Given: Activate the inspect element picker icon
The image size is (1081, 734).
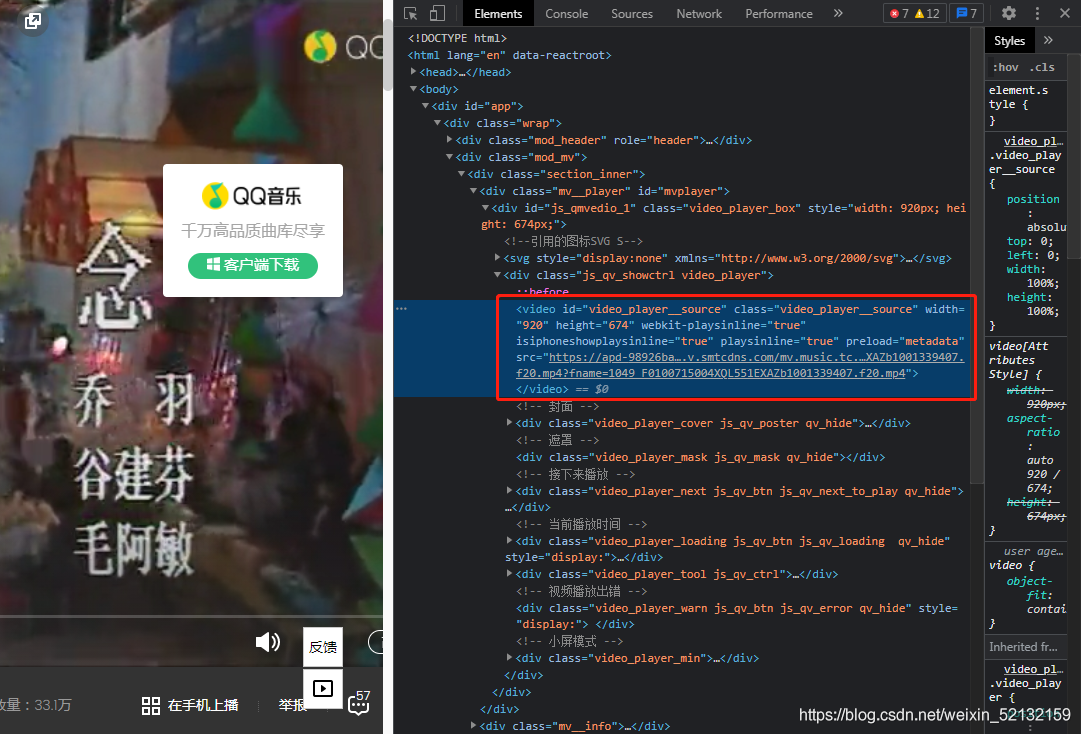Looking at the screenshot, I should pos(411,13).
